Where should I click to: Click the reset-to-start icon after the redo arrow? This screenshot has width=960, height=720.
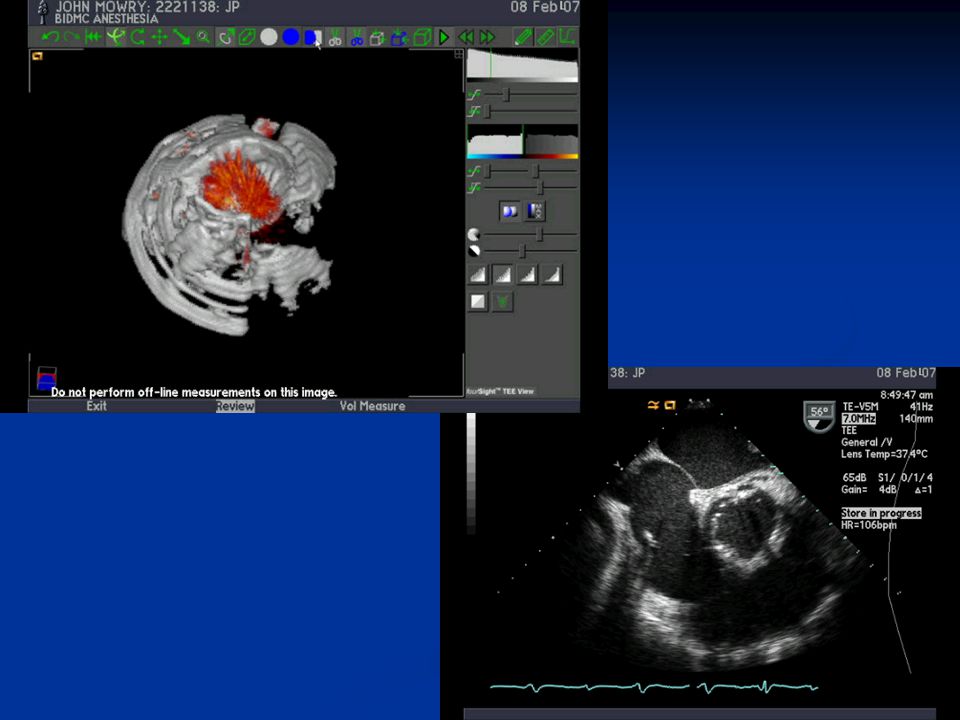[x=94, y=37]
